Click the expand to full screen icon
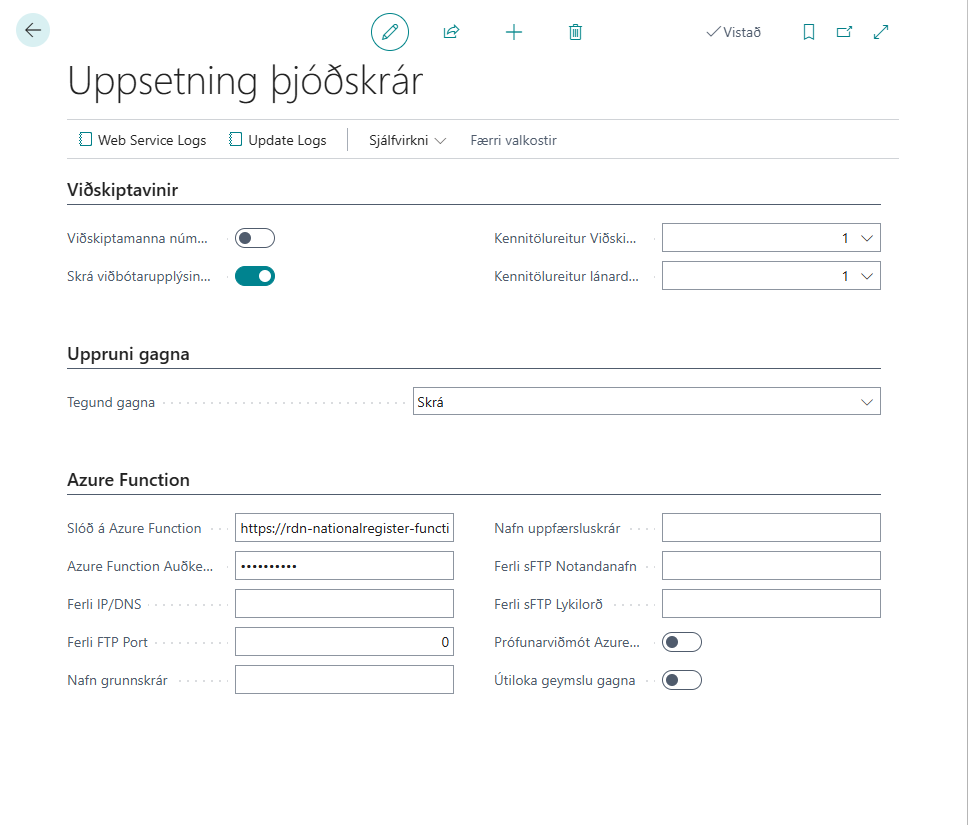The width and height of the screenshot is (968, 825). (x=881, y=32)
